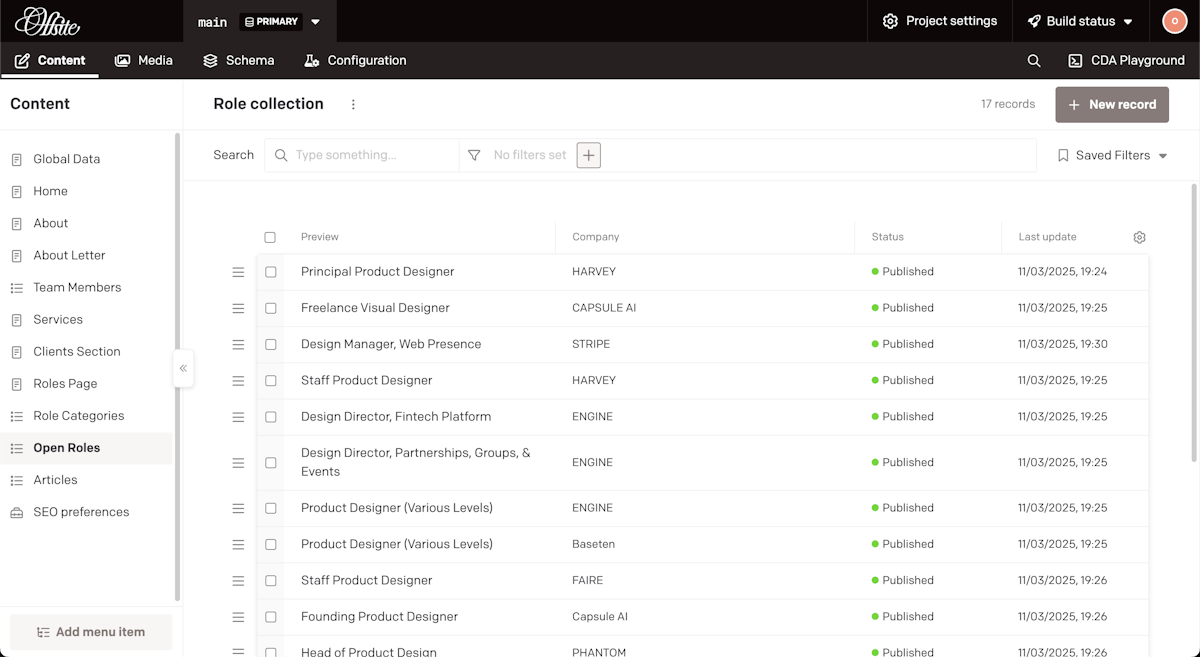
Task: Create a New record
Action: click(1111, 105)
